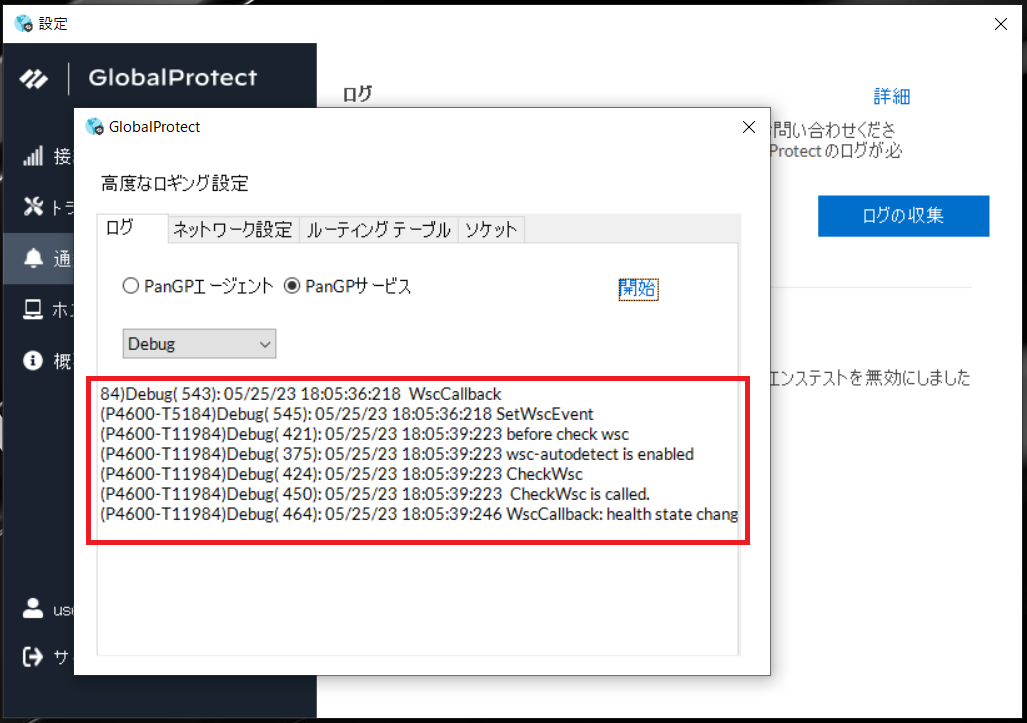Screen dimensions: 1027x723
Task: Click the log line 'wsc-autodetect is enabled'
Action: click(397, 454)
